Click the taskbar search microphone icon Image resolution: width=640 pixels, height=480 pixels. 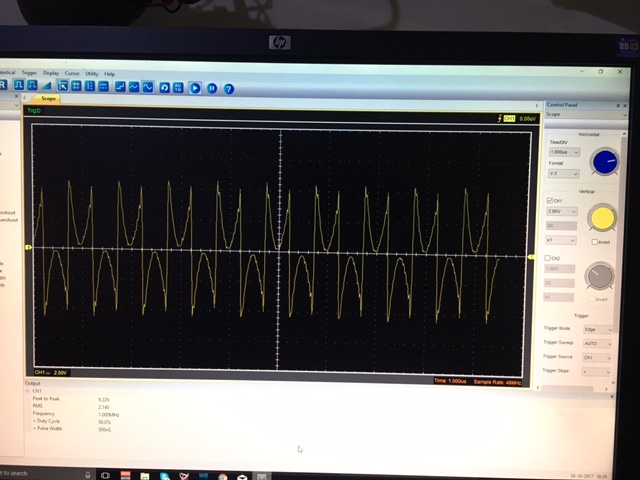[87, 475]
